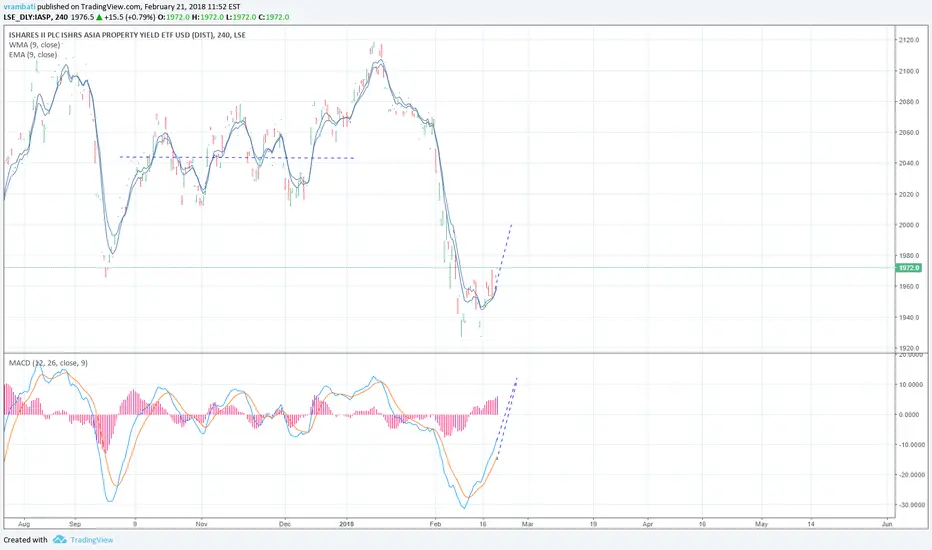Select the WMA (9, close) indicator label
The width and height of the screenshot is (932, 550).
pos(34,45)
